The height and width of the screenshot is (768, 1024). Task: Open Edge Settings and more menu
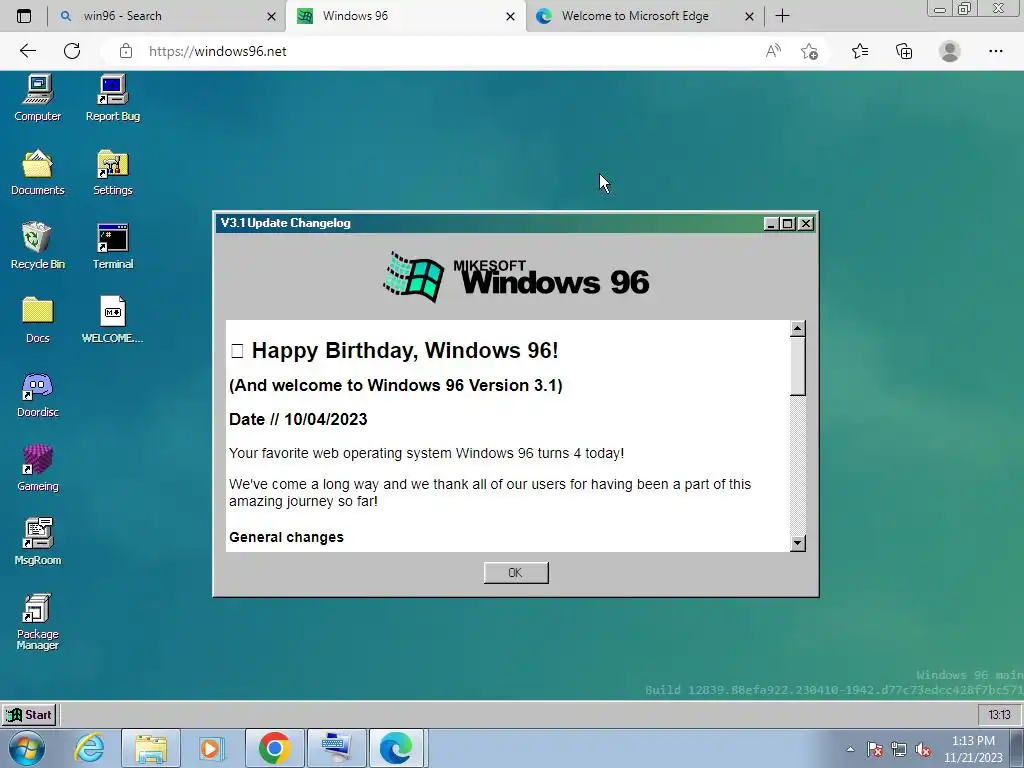995,51
